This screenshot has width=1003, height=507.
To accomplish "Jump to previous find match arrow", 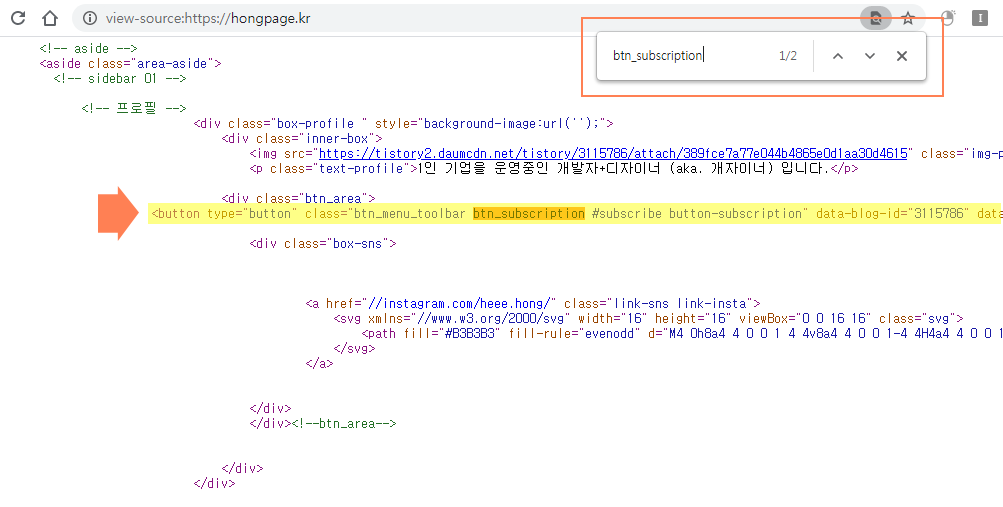I will pos(838,56).
